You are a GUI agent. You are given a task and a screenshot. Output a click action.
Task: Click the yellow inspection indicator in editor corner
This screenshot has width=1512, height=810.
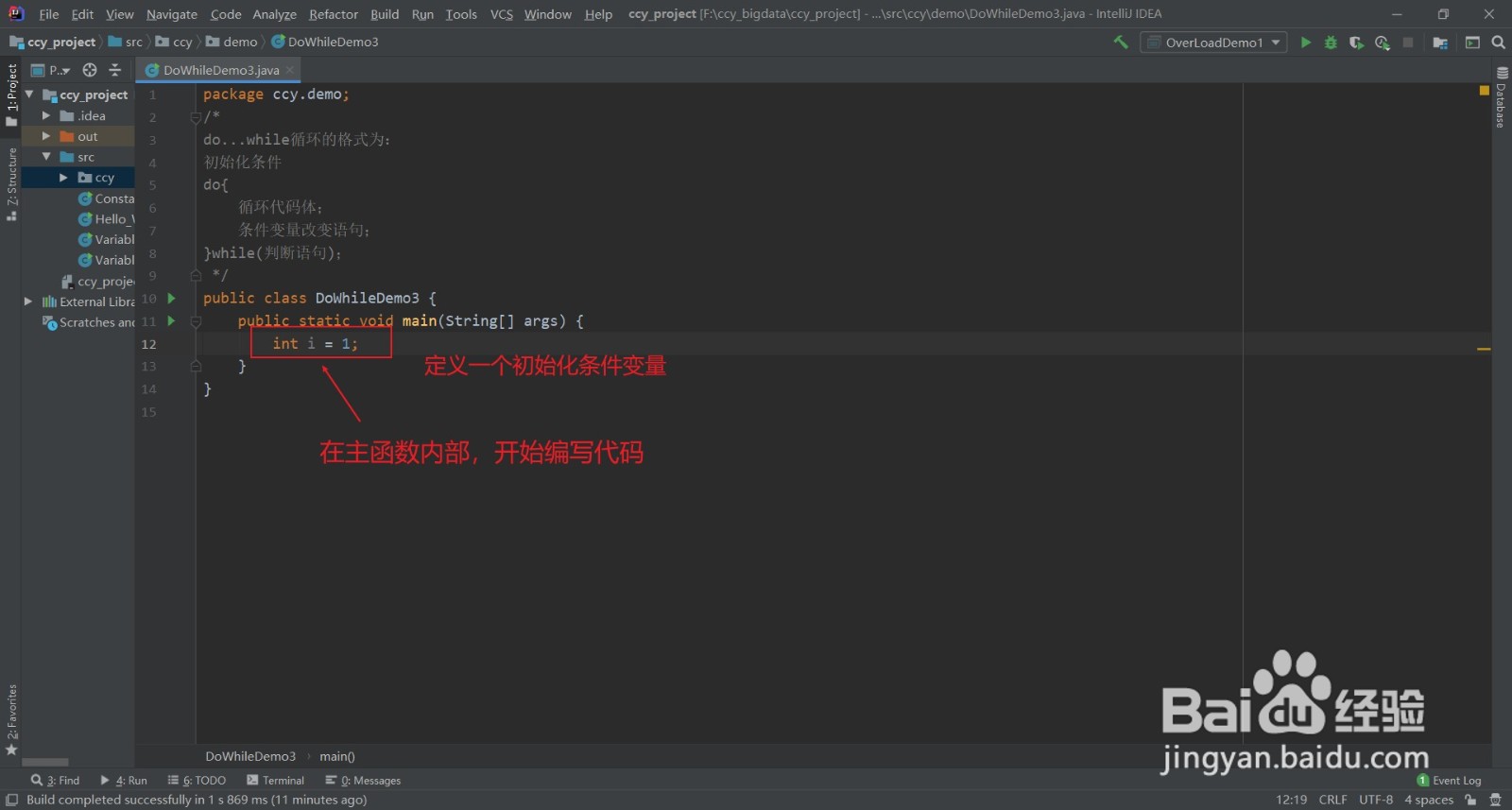(1484, 91)
